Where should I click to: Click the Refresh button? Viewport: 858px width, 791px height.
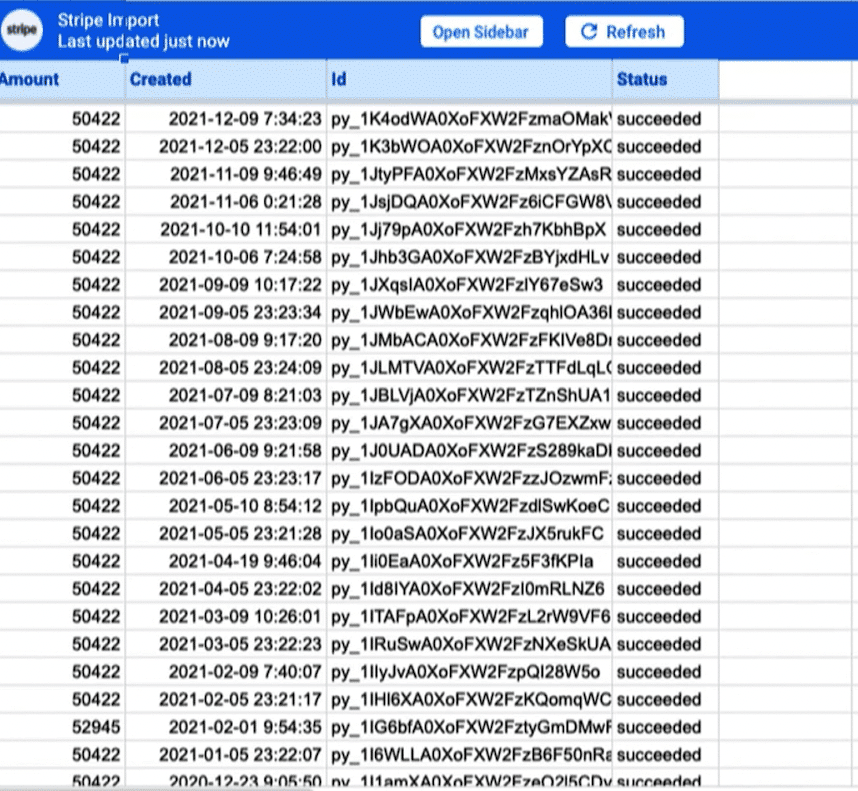(x=624, y=32)
